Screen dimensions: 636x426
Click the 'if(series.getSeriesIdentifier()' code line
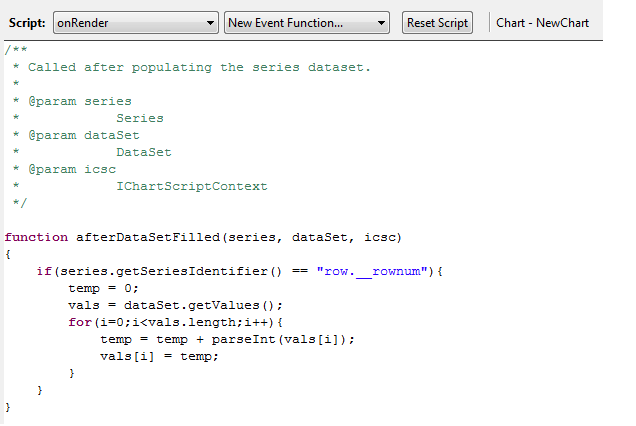pyautogui.click(x=240, y=271)
